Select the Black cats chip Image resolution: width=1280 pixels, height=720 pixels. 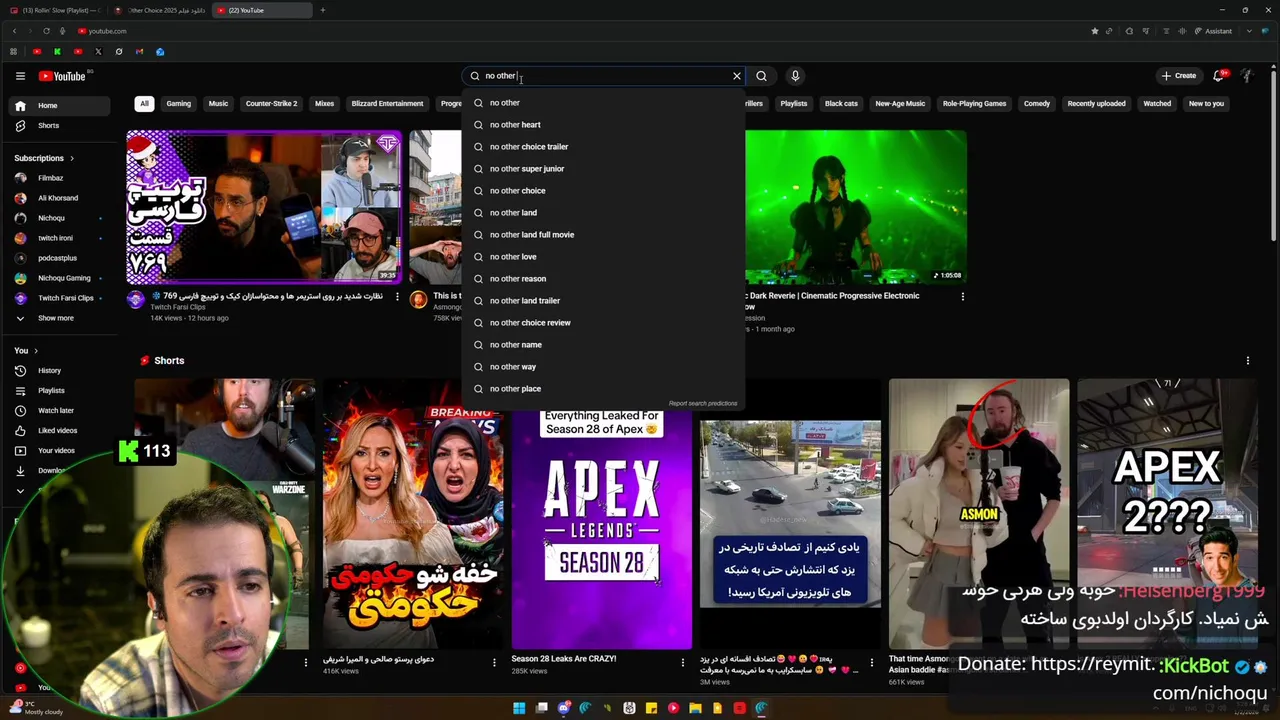pos(841,103)
